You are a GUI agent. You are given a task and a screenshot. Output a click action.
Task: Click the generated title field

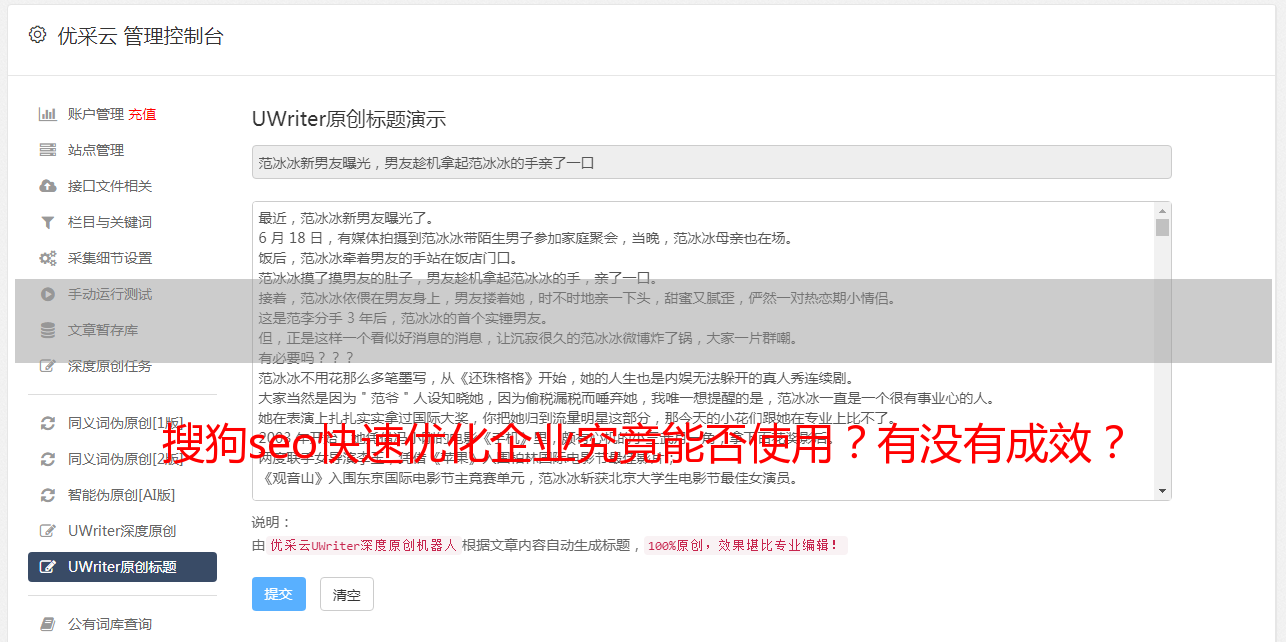711,162
